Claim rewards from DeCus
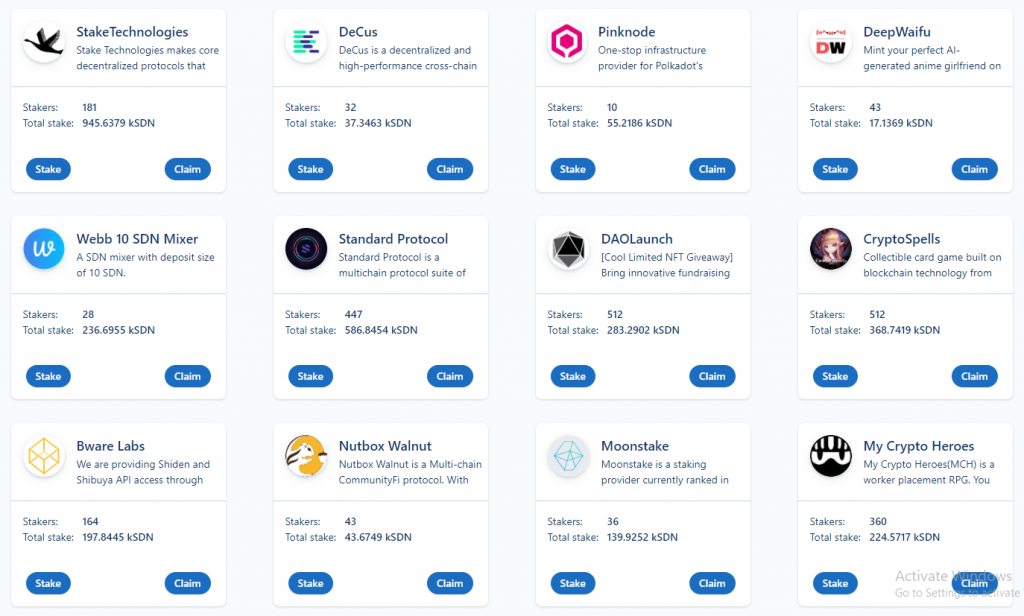The height and width of the screenshot is (616, 1024). click(450, 169)
